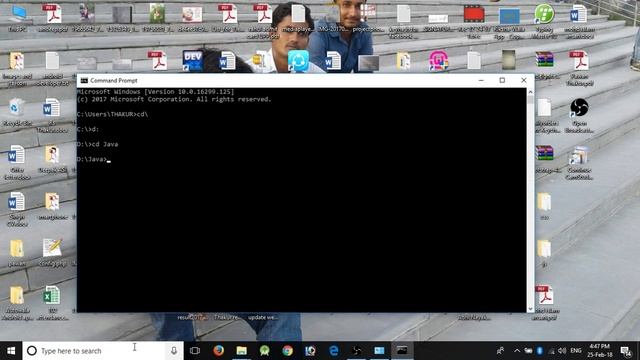This screenshot has width=640, height=360.
Task: Click the active Command Prompt taskbar button
Action: pos(402,351)
